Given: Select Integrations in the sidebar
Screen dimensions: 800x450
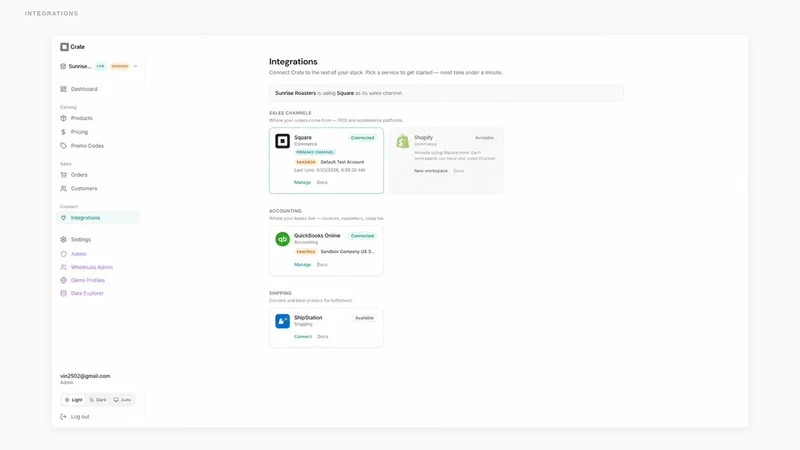Looking at the screenshot, I should tap(97, 217).
